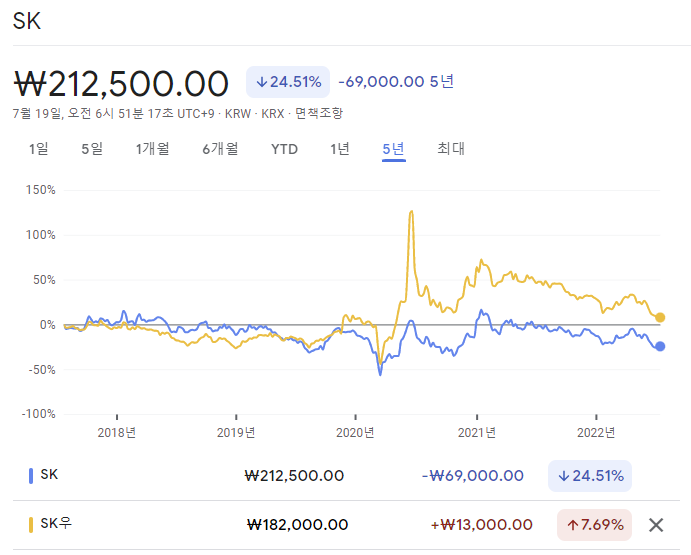The width and height of the screenshot is (691, 555).
Task: Click the KRX exchange label
Action: [272, 114]
